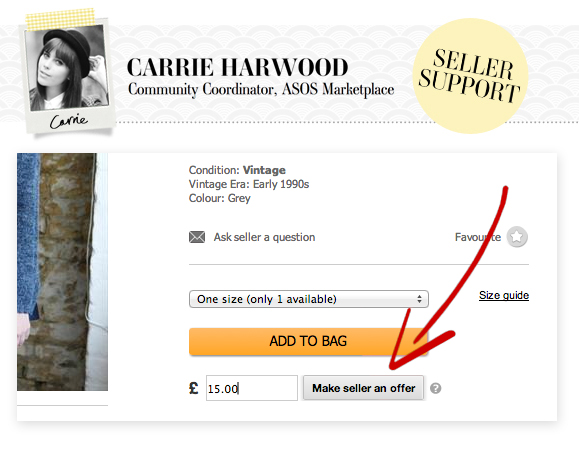
Task: Click the size dropdown stepper arrows
Action: 419,299
